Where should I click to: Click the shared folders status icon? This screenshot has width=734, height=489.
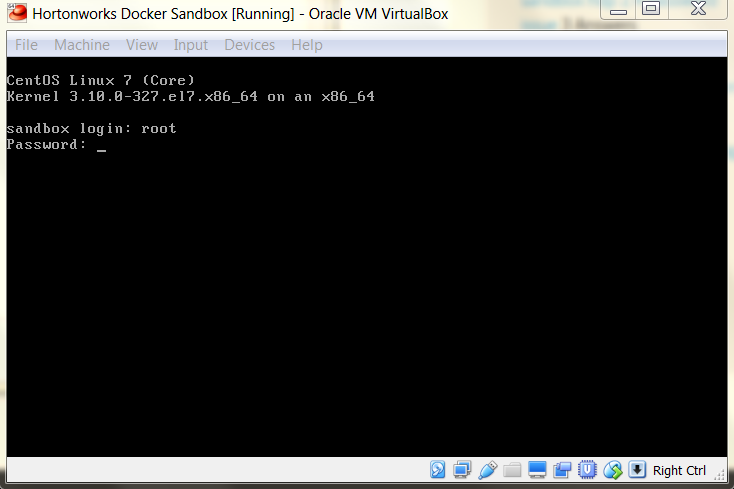click(x=512, y=470)
